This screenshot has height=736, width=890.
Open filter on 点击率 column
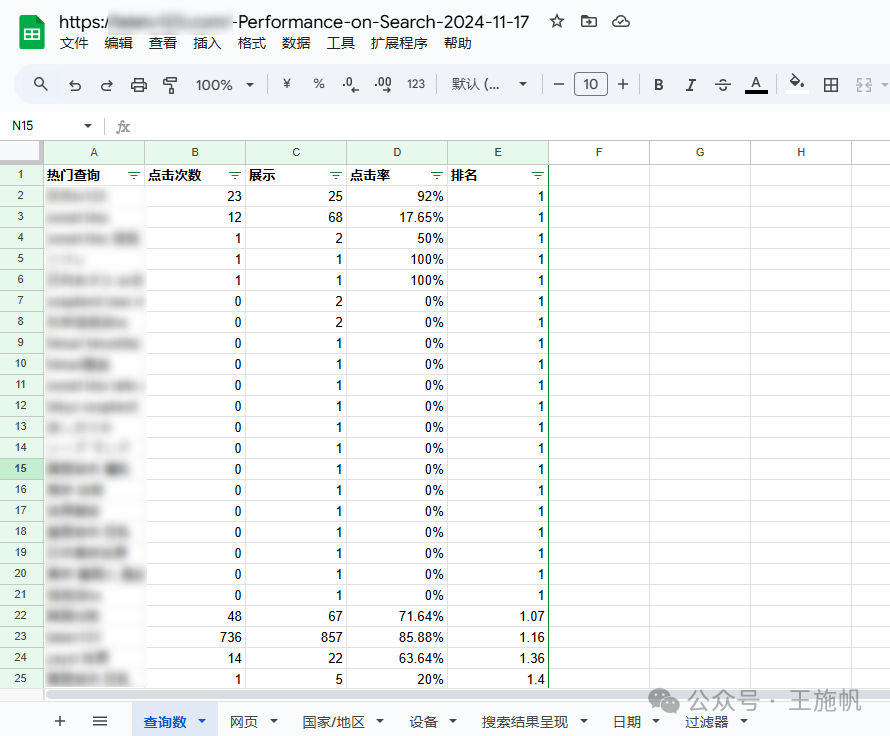(437, 175)
